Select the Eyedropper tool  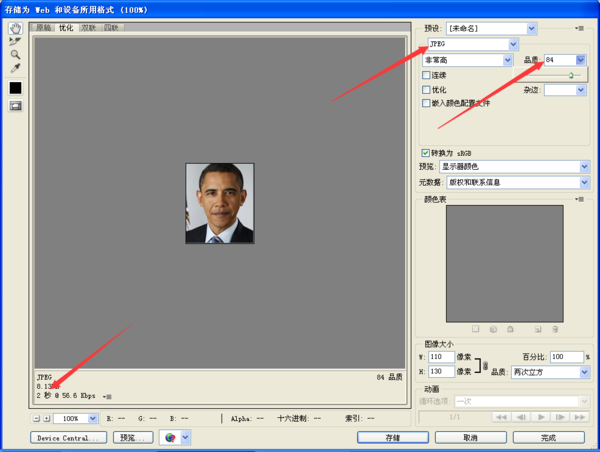click(15, 69)
